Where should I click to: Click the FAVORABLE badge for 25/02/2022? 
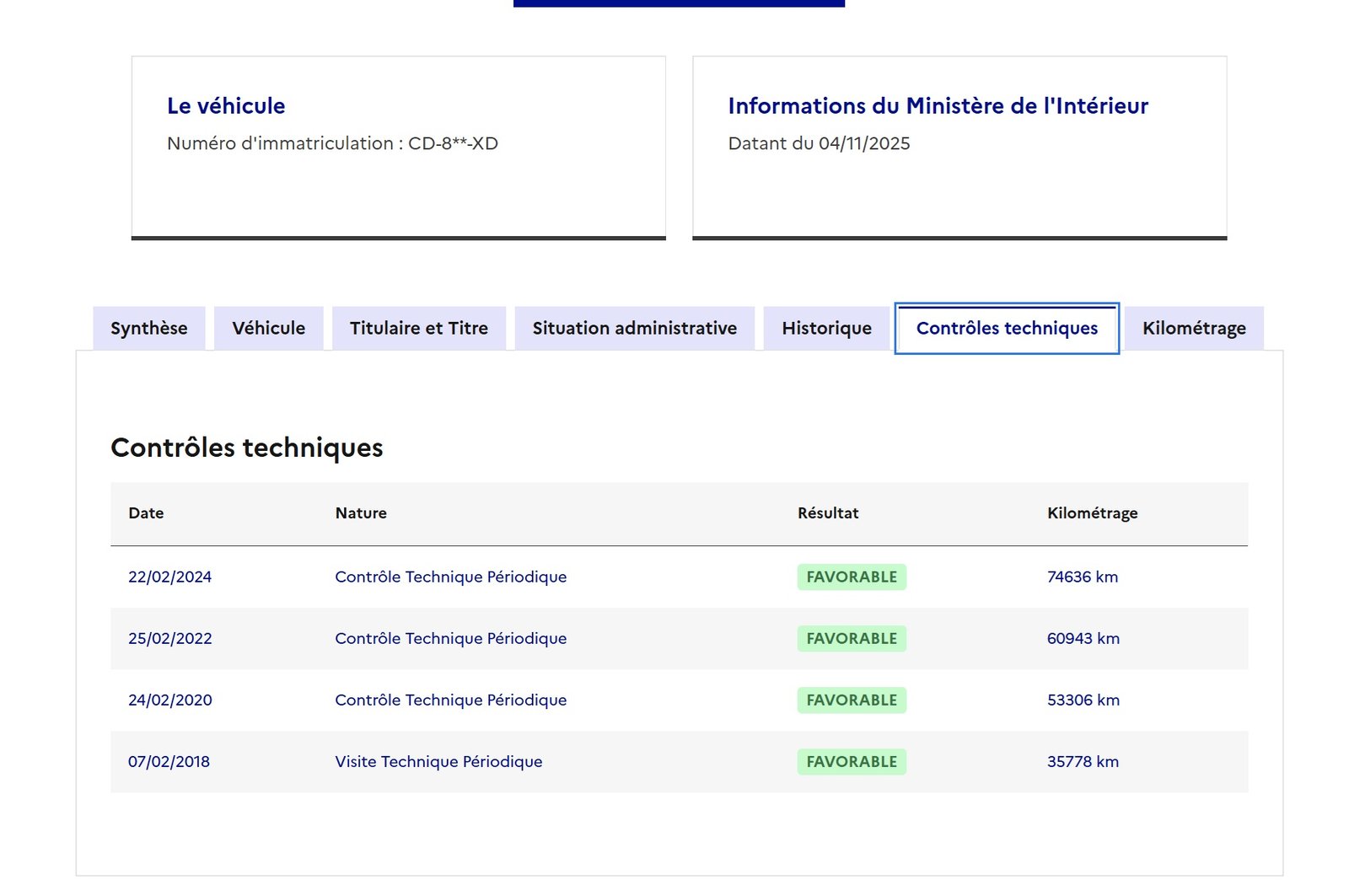pyautogui.click(x=852, y=639)
